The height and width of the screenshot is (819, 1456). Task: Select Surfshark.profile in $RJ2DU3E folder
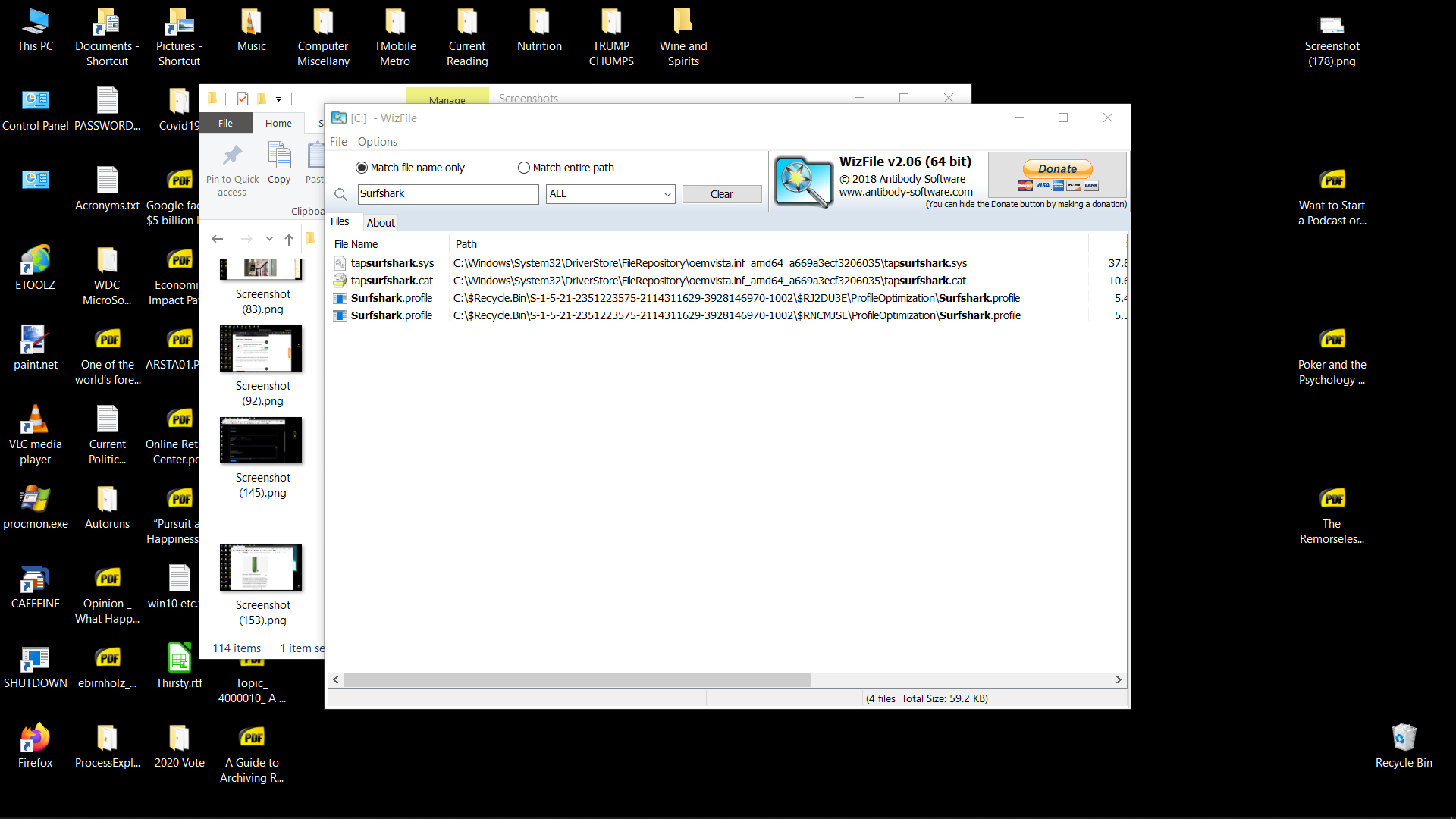(728, 298)
